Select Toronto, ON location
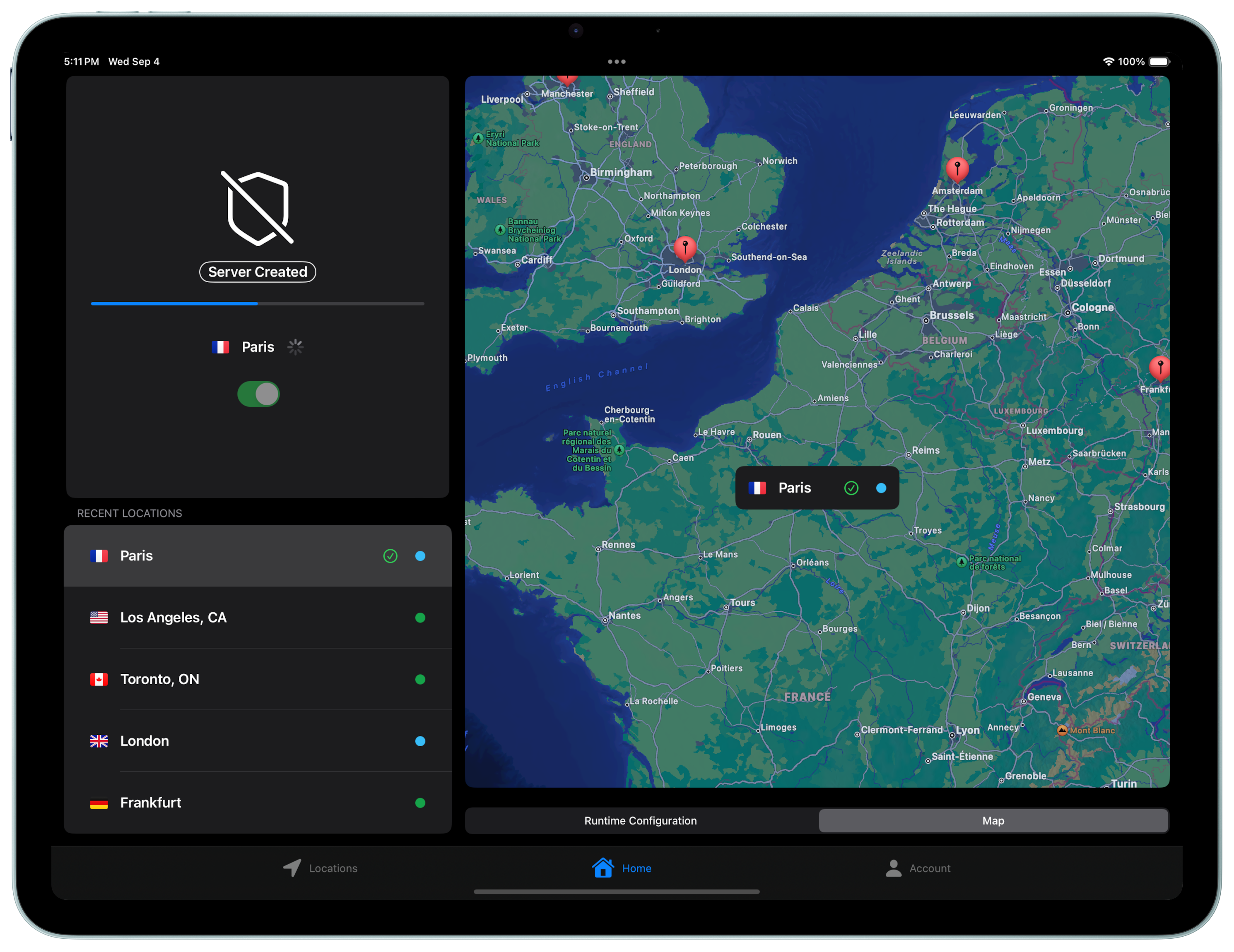1234x952 pixels. (x=258, y=679)
